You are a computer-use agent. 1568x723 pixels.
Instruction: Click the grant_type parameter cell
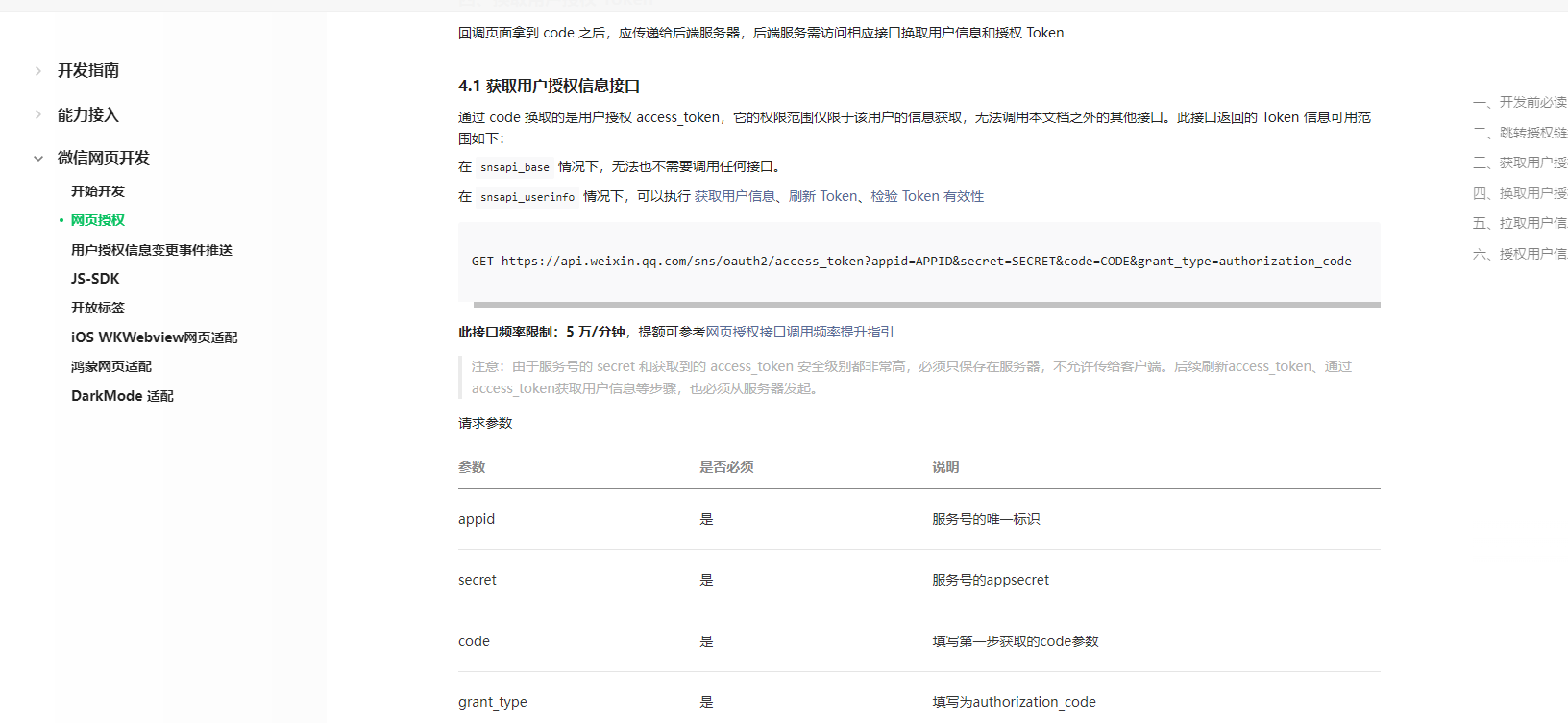493,702
